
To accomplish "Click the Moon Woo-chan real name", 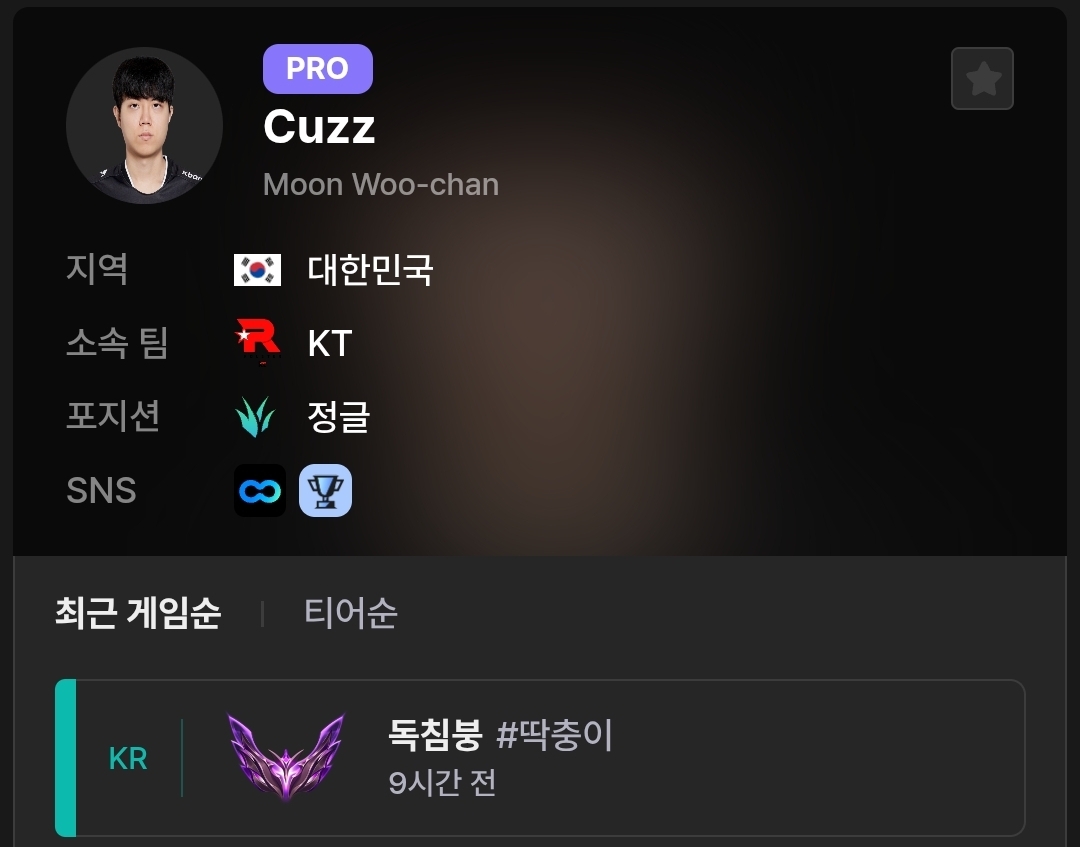I will [x=381, y=185].
